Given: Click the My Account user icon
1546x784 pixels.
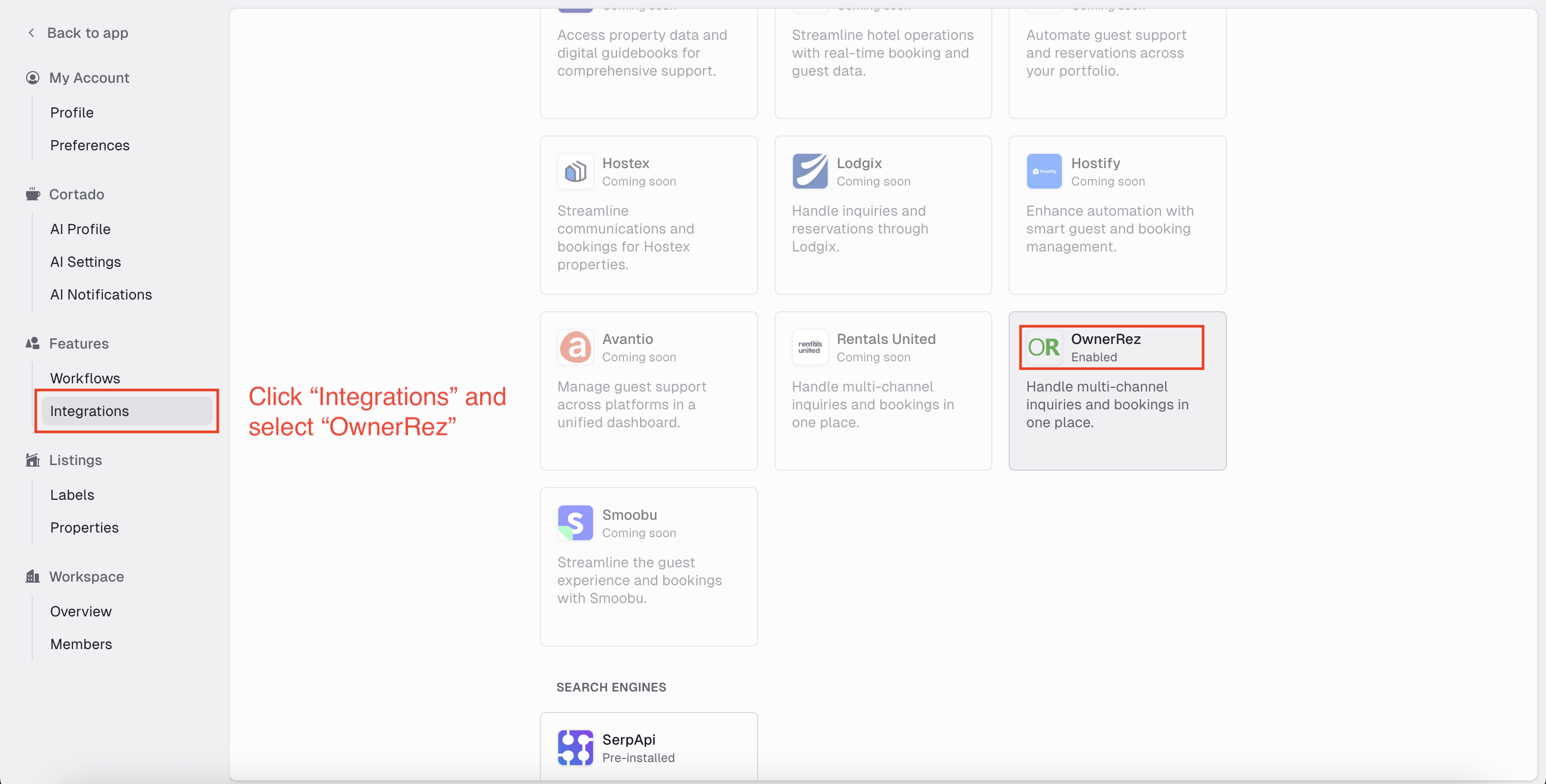Looking at the screenshot, I should pos(32,77).
